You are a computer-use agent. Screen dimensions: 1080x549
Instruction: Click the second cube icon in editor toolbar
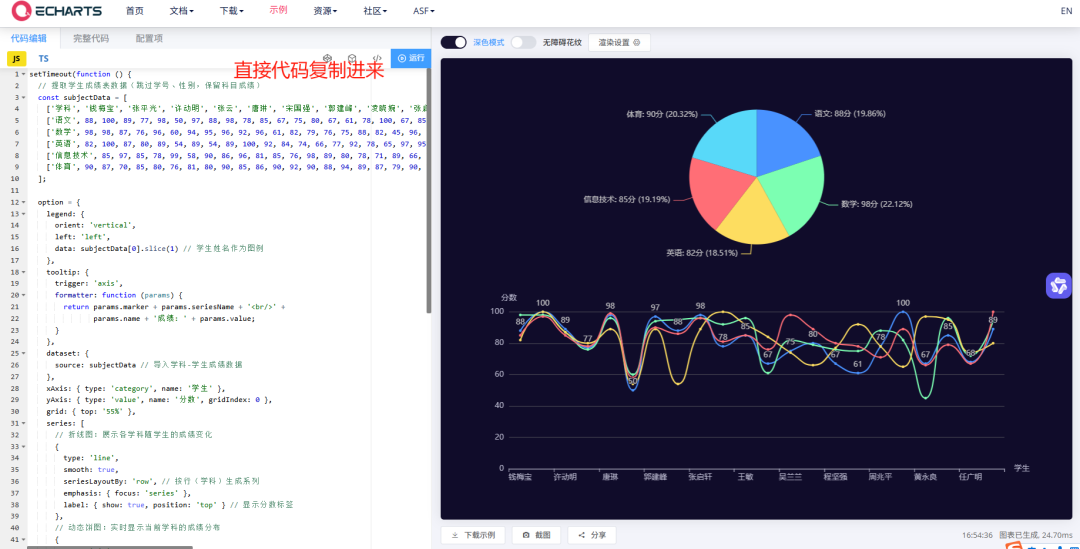(x=352, y=59)
